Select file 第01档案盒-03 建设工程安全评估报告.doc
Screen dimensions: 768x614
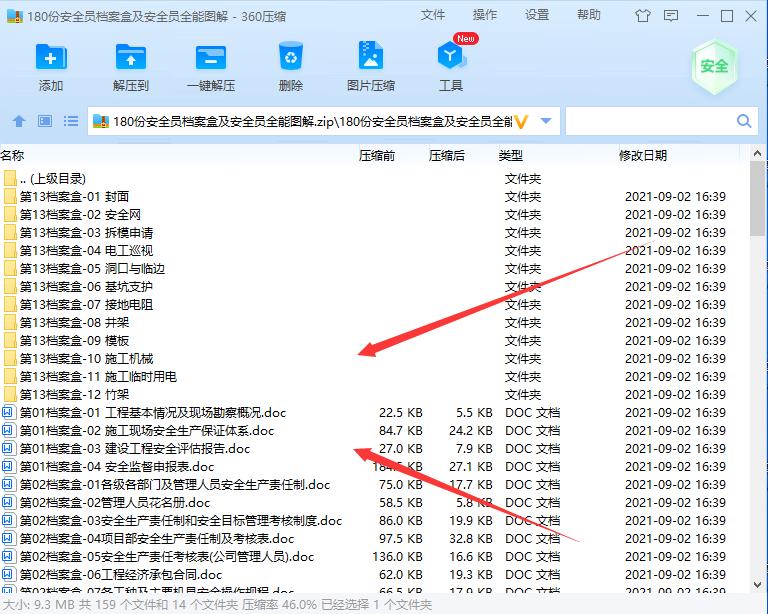[x=375, y=449]
